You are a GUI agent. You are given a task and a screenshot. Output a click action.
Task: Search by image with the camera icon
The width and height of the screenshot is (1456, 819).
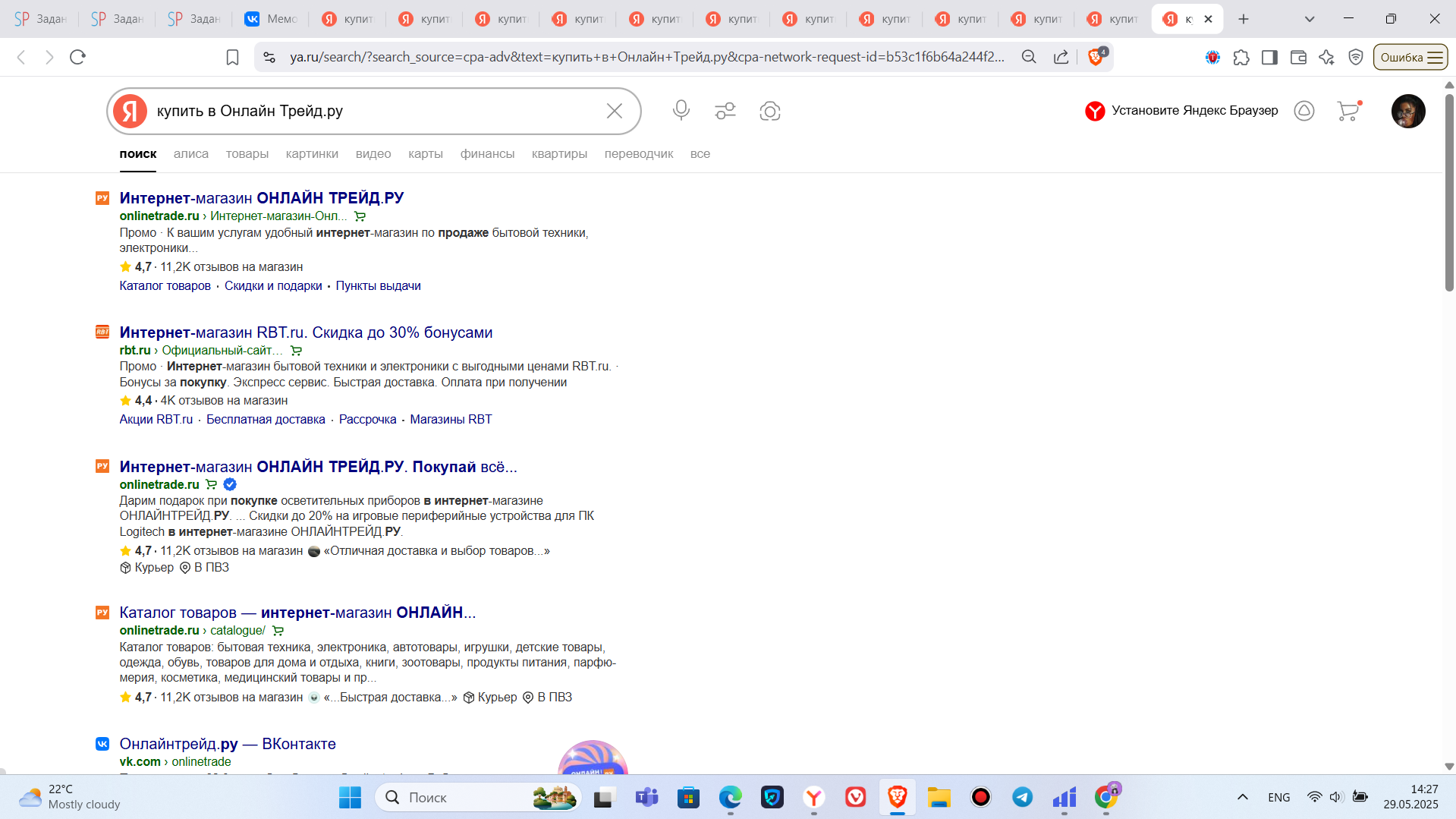click(770, 111)
